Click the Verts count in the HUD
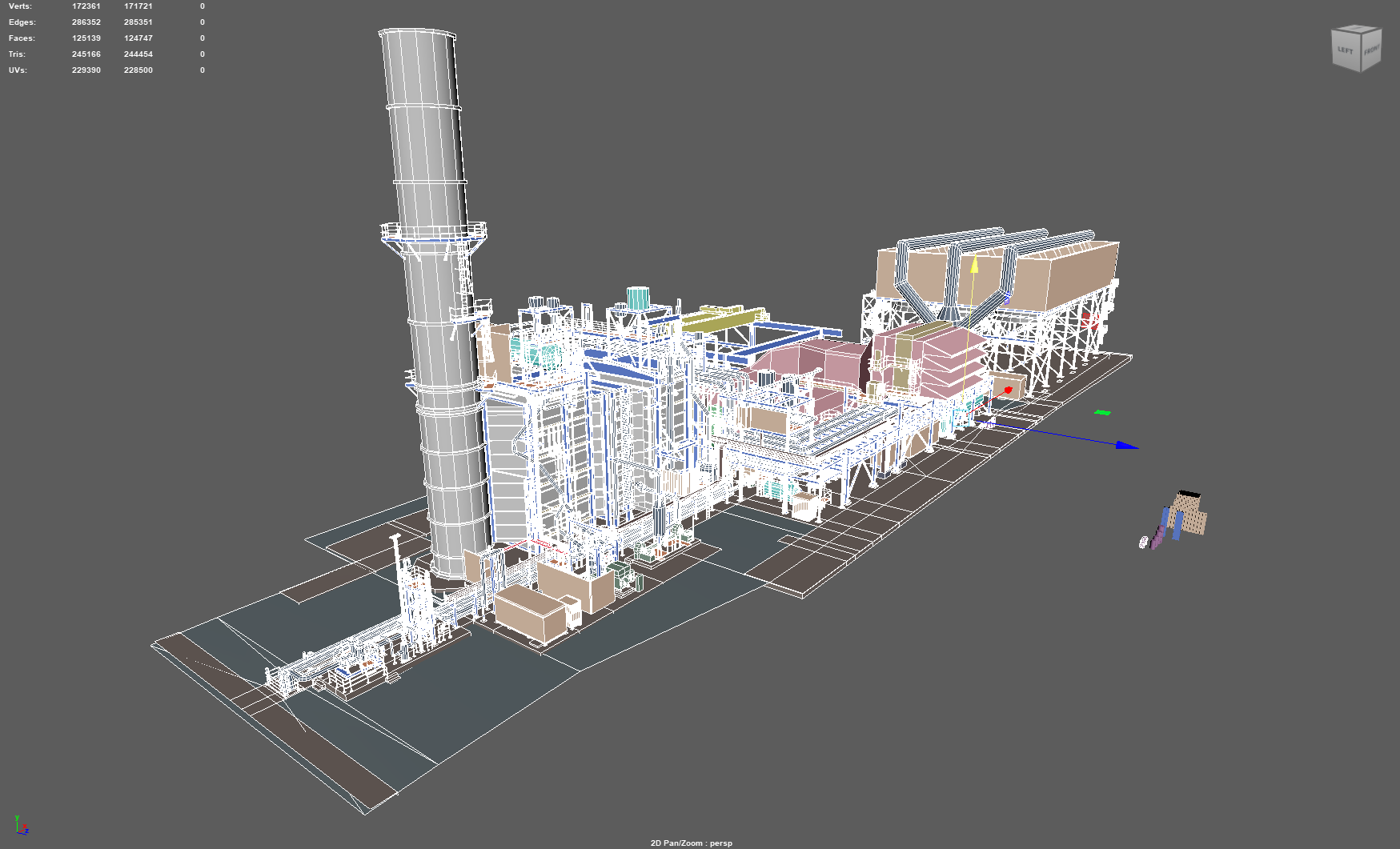Viewport: 1400px width, 849px height. (x=84, y=6)
